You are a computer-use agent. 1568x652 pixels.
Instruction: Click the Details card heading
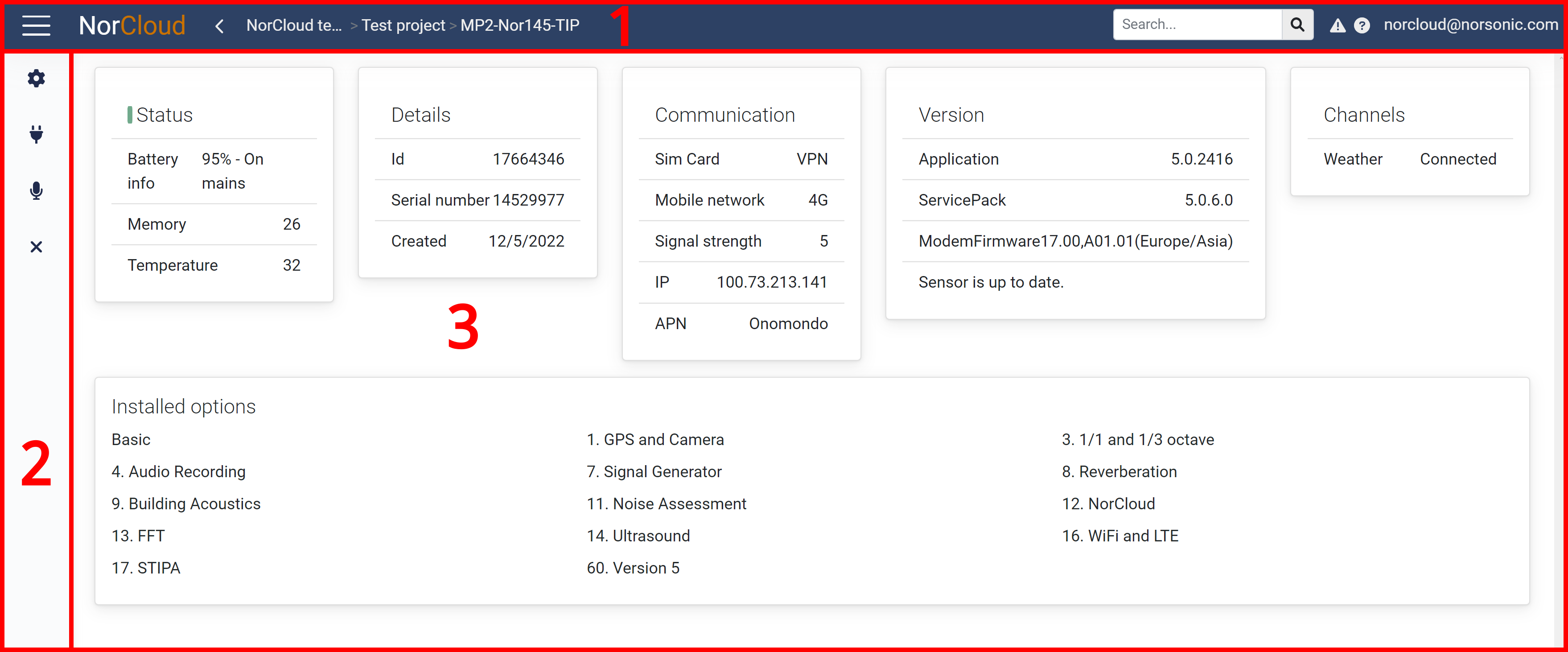420,115
